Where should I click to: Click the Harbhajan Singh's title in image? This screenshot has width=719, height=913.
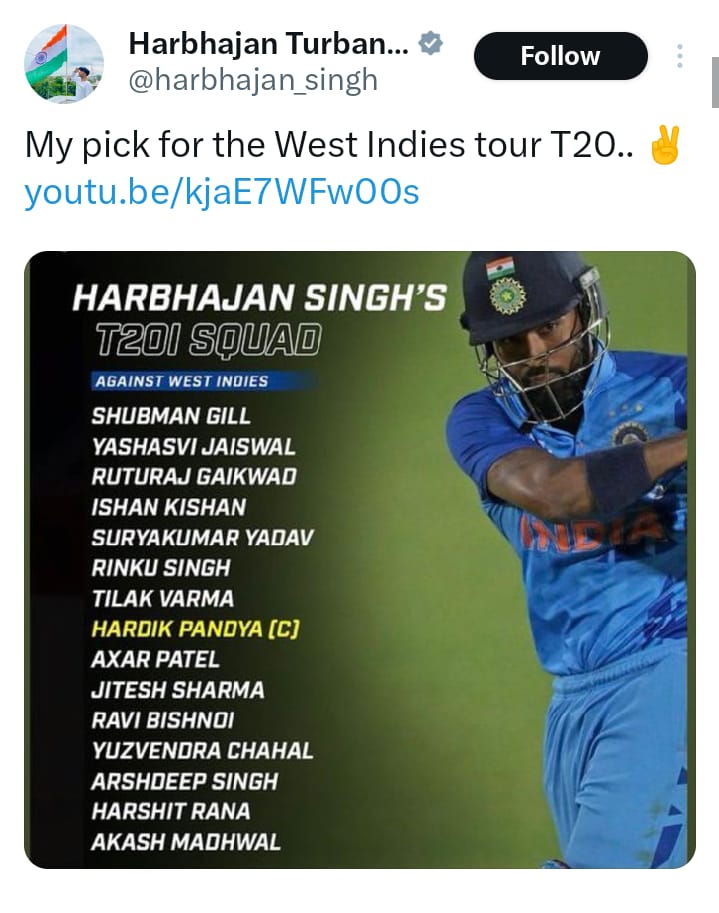pos(260,298)
